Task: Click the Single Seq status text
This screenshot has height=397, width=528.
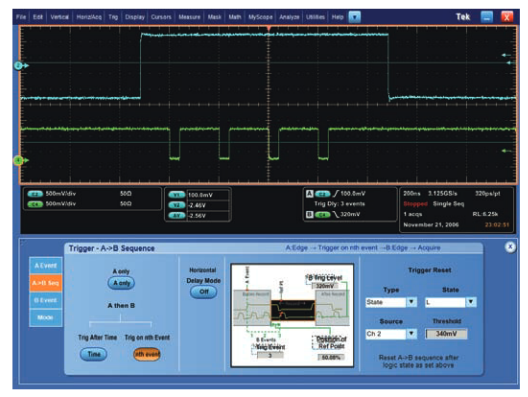Action: pyautogui.click(x=448, y=204)
